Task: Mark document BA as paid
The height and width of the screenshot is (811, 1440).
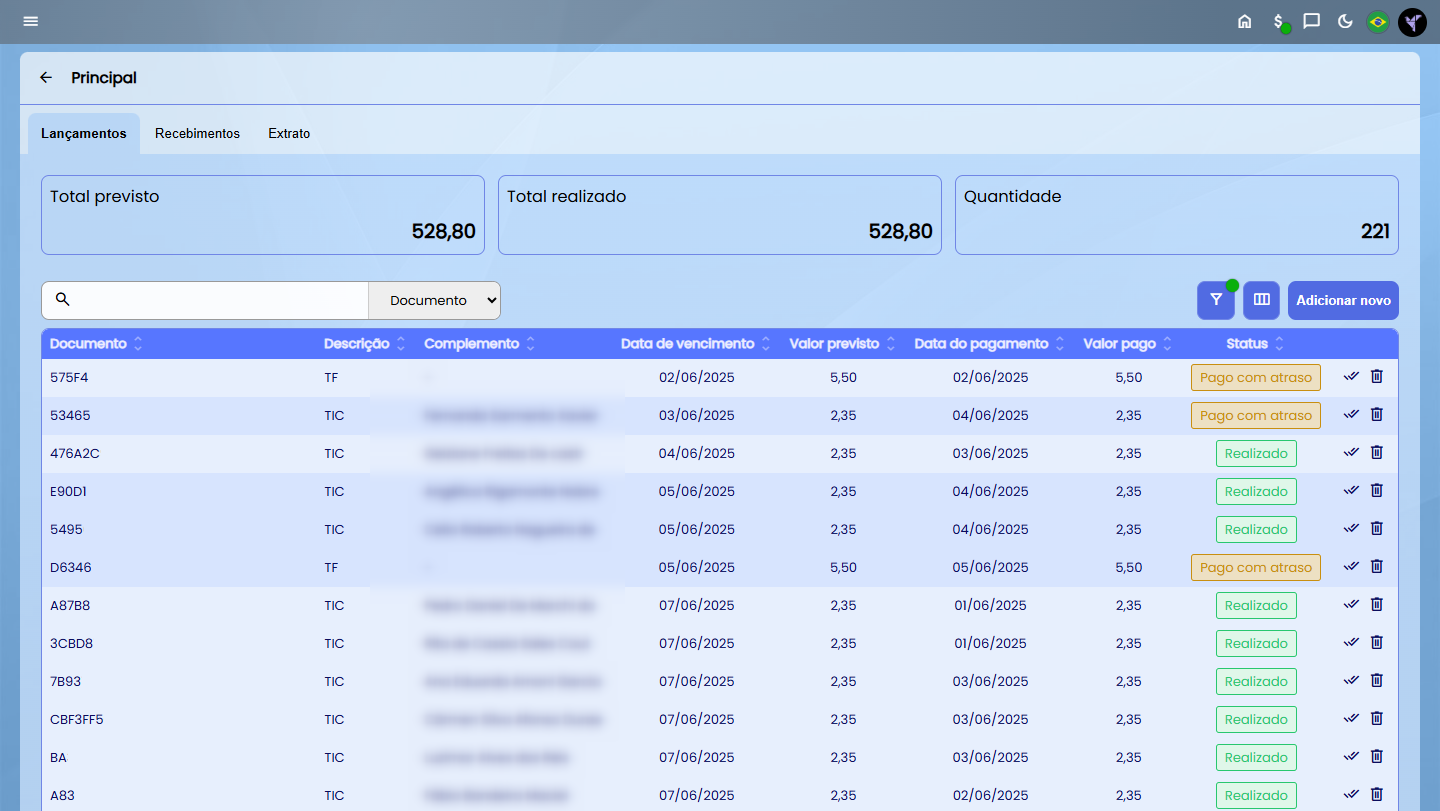Action: (1352, 756)
